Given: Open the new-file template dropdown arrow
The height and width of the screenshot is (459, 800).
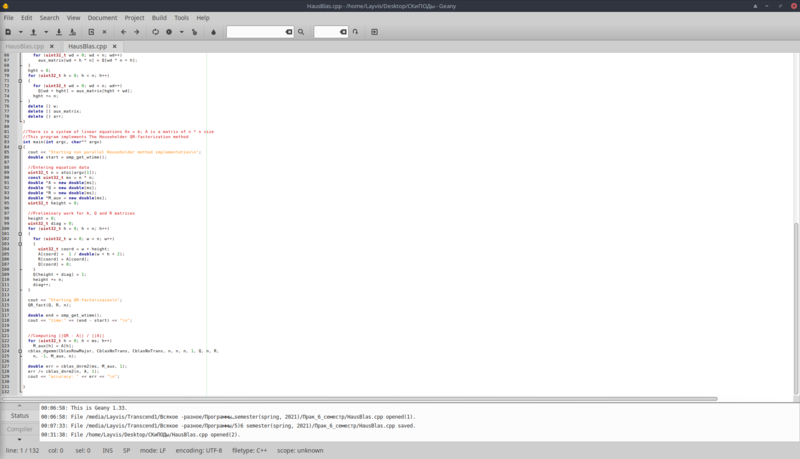Looking at the screenshot, I should point(20,32).
